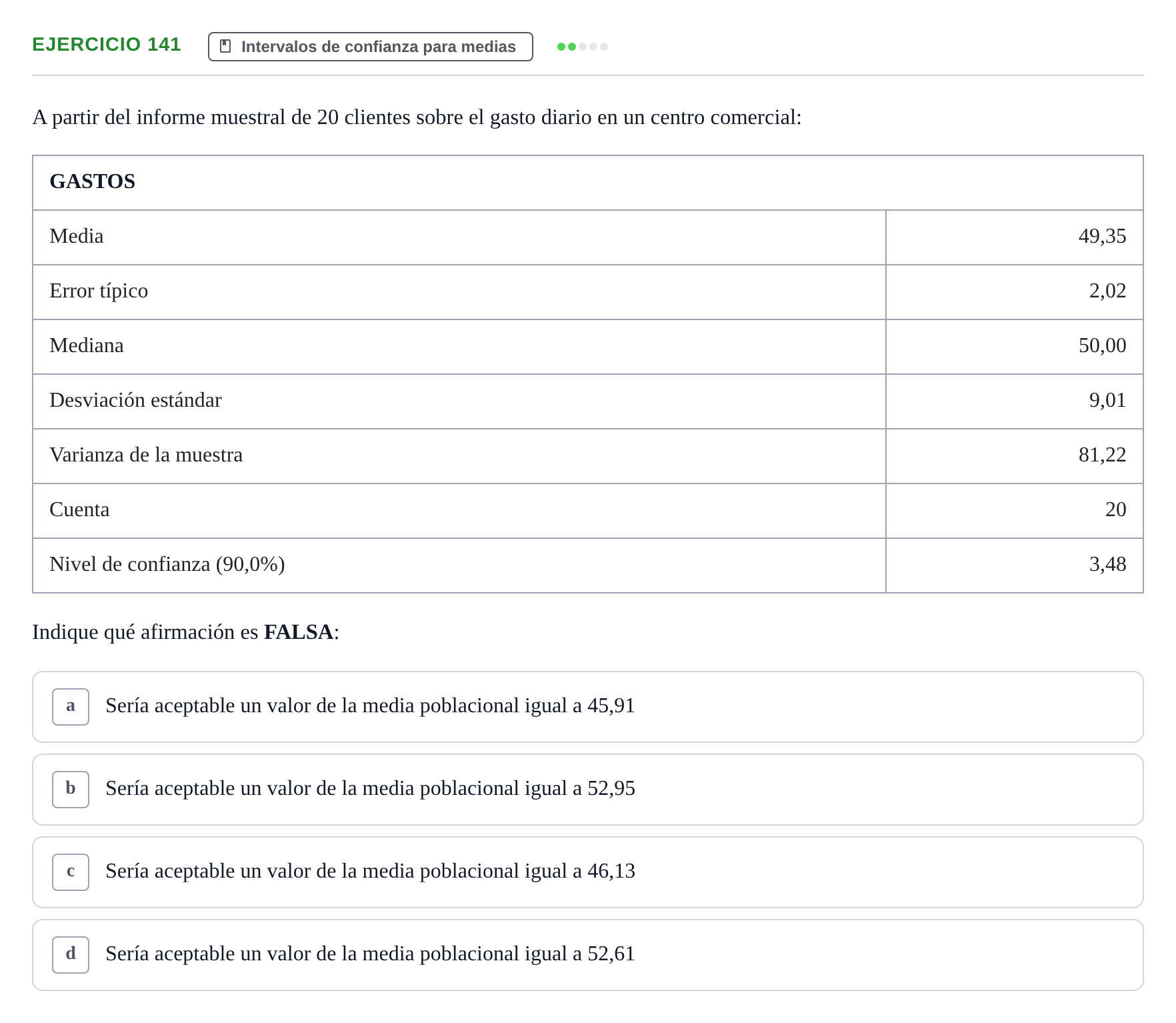Click the value 9,01
The image size is (1176, 1023).
[x=1107, y=400]
